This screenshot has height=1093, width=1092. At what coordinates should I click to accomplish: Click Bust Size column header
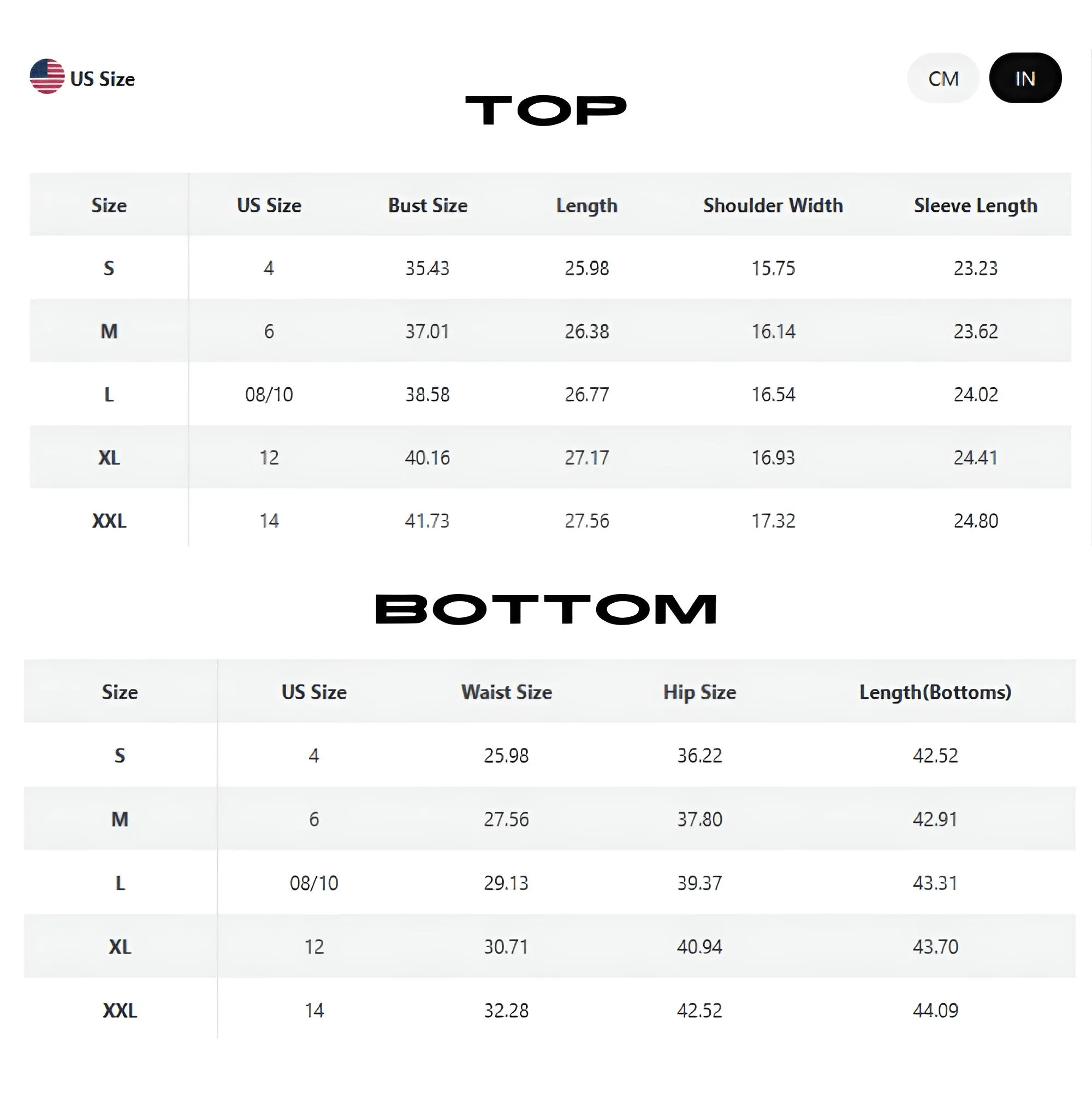[x=427, y=205]
